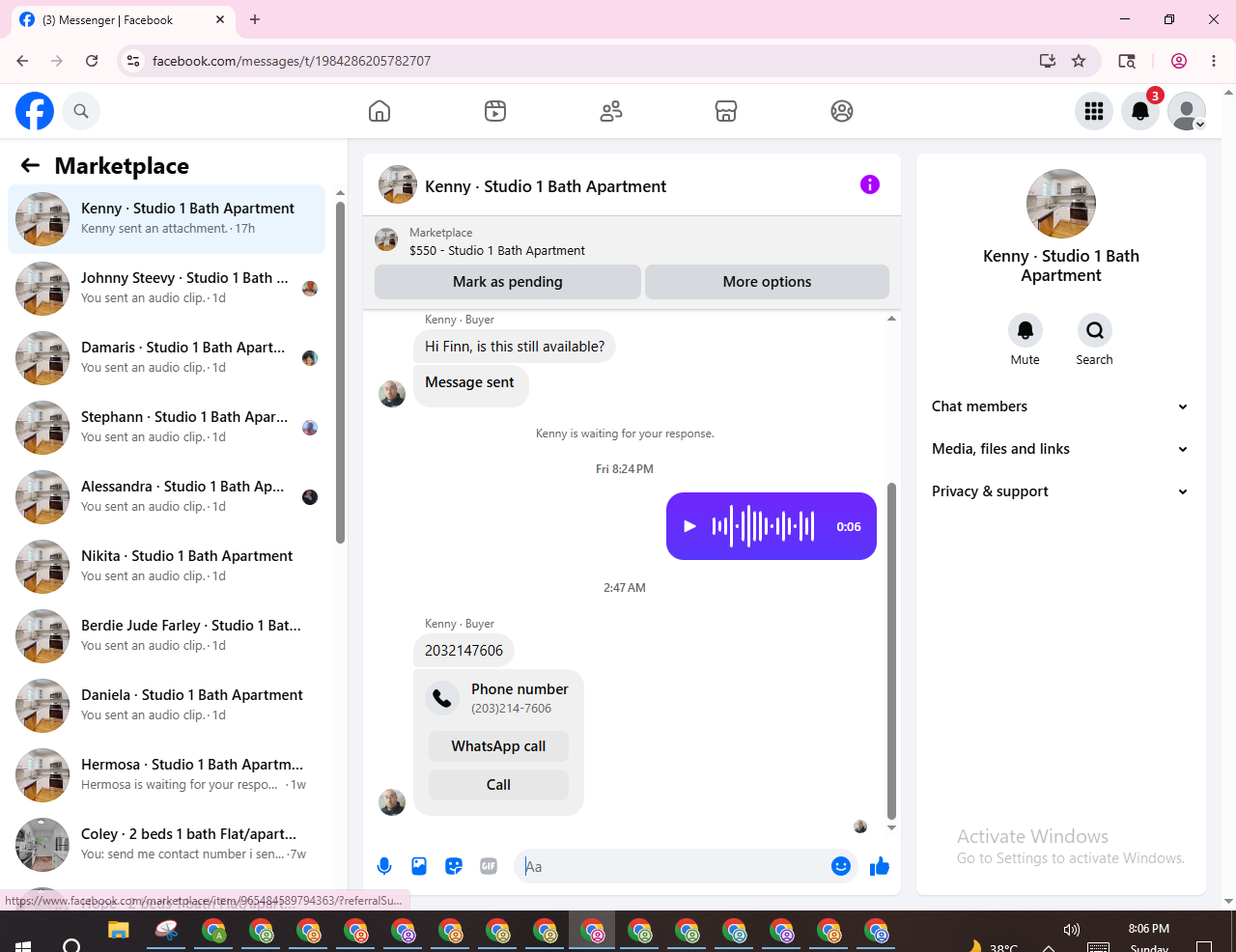Screen dimensions: 1236x952
Task: Open the Alessandra conversation
Action: click(166, 497)
